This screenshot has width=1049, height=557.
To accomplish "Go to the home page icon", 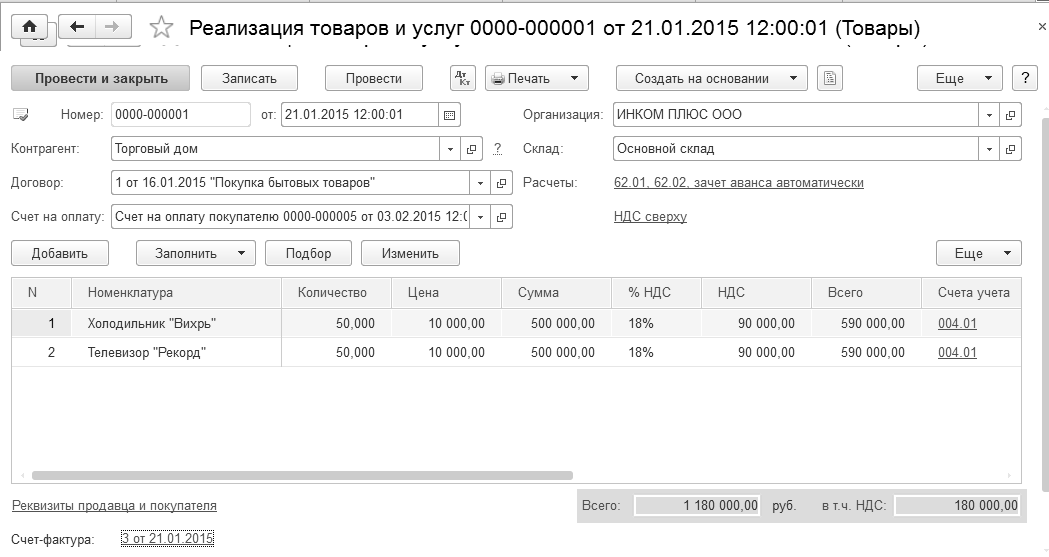I will point(29,27).
